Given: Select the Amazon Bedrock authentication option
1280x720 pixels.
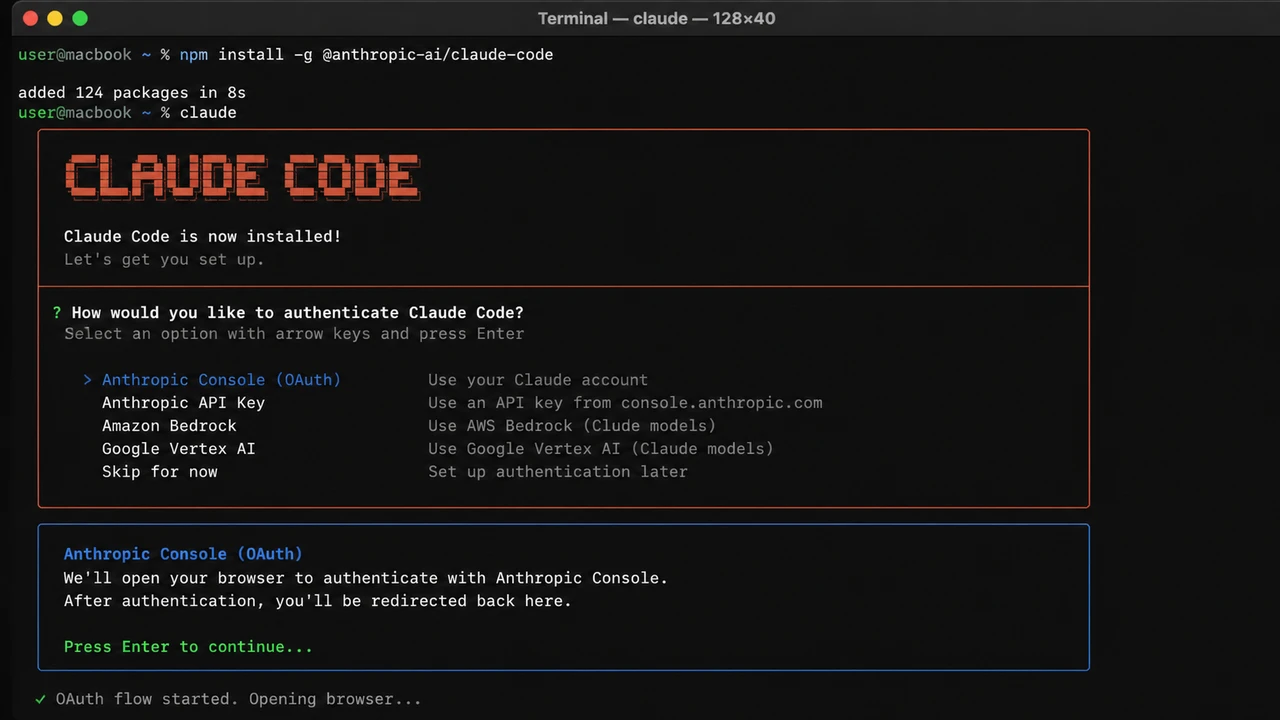Looking at the screenshot, I should pyautogui.click(x=169, y=426).
